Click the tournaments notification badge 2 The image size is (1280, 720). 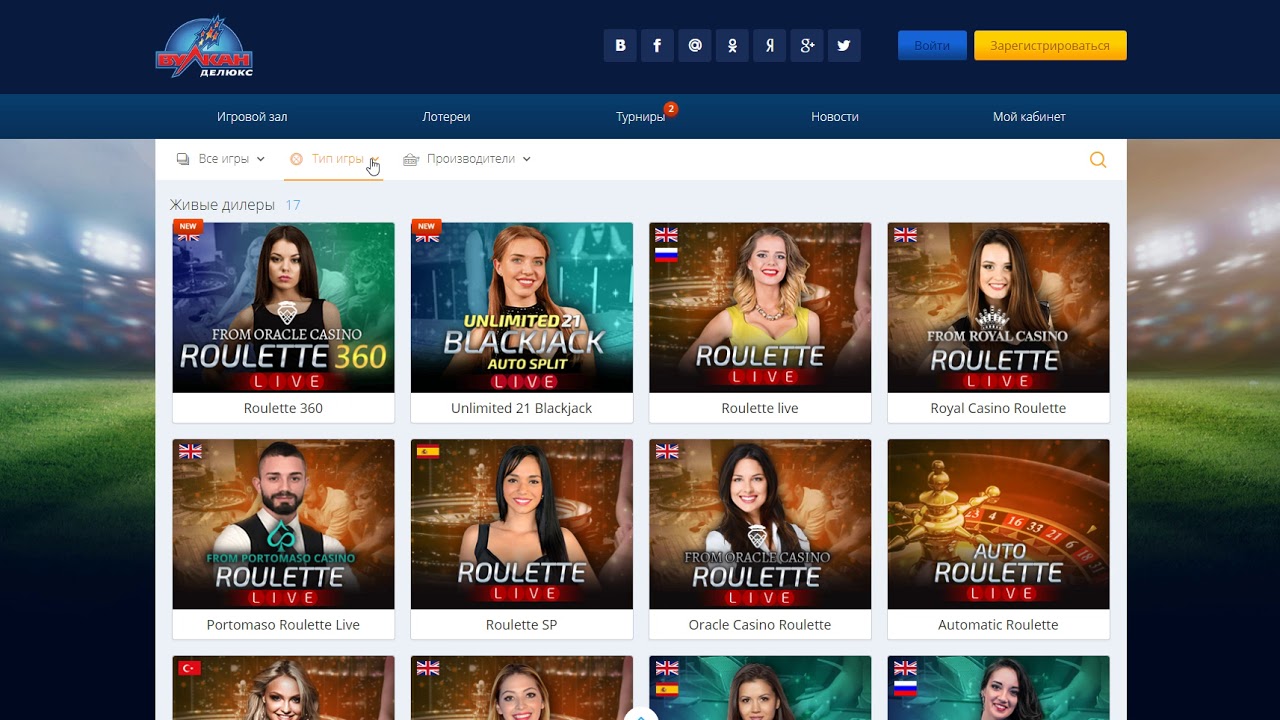coord(671,108)
